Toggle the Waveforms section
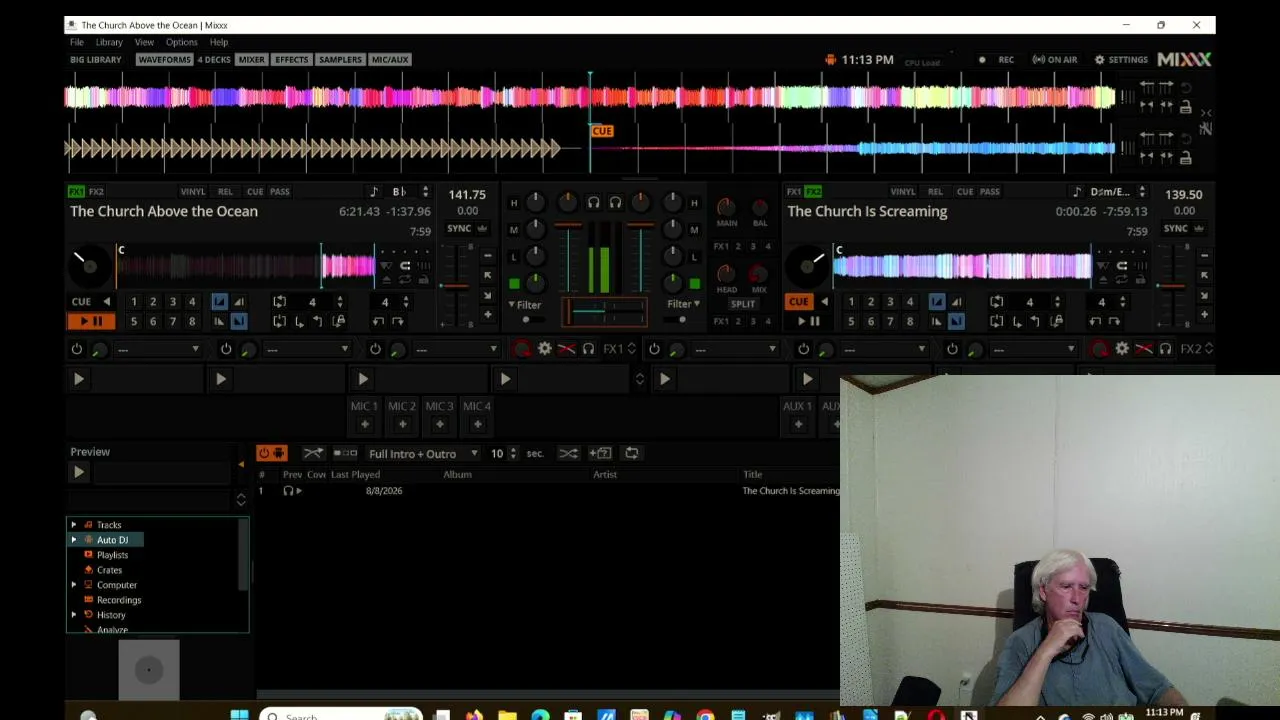Screen dimensions: 1280x720 coord(164,60)
